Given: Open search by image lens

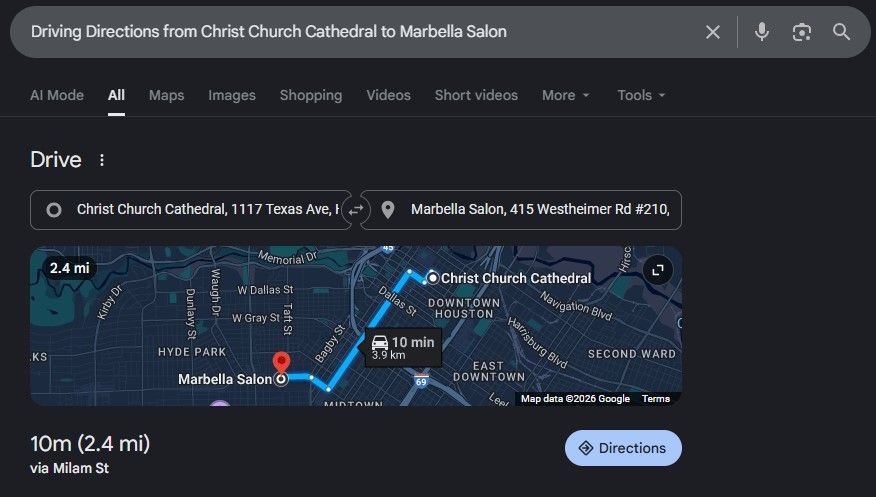Looking at the screenshot, I should click(801, 32).
